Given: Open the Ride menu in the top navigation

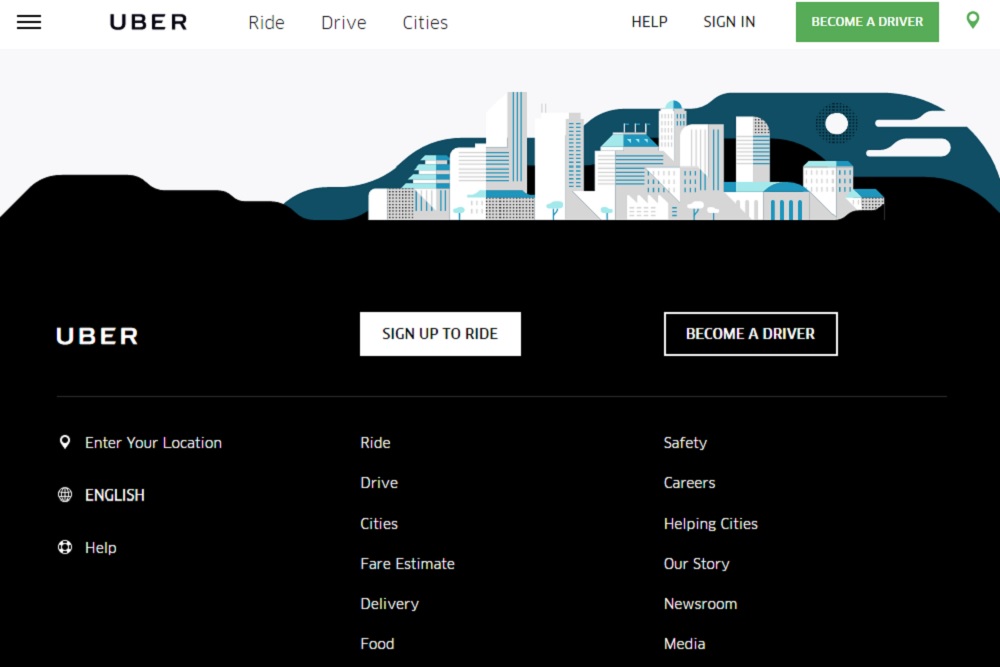Looking at the screenshot, I should pyautogui.click(x=266, y=22).
